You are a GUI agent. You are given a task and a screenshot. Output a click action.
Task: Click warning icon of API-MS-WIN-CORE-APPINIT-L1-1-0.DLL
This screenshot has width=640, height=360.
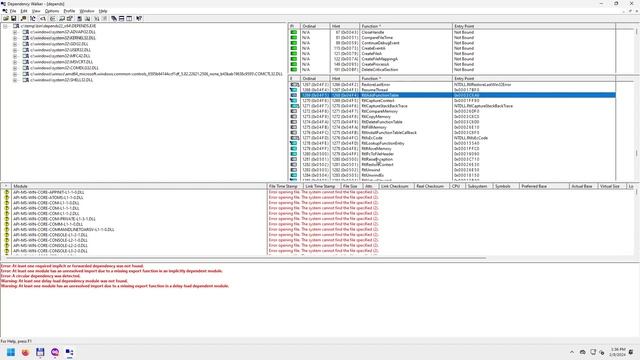pyautogui.click(x=7, y=192)
